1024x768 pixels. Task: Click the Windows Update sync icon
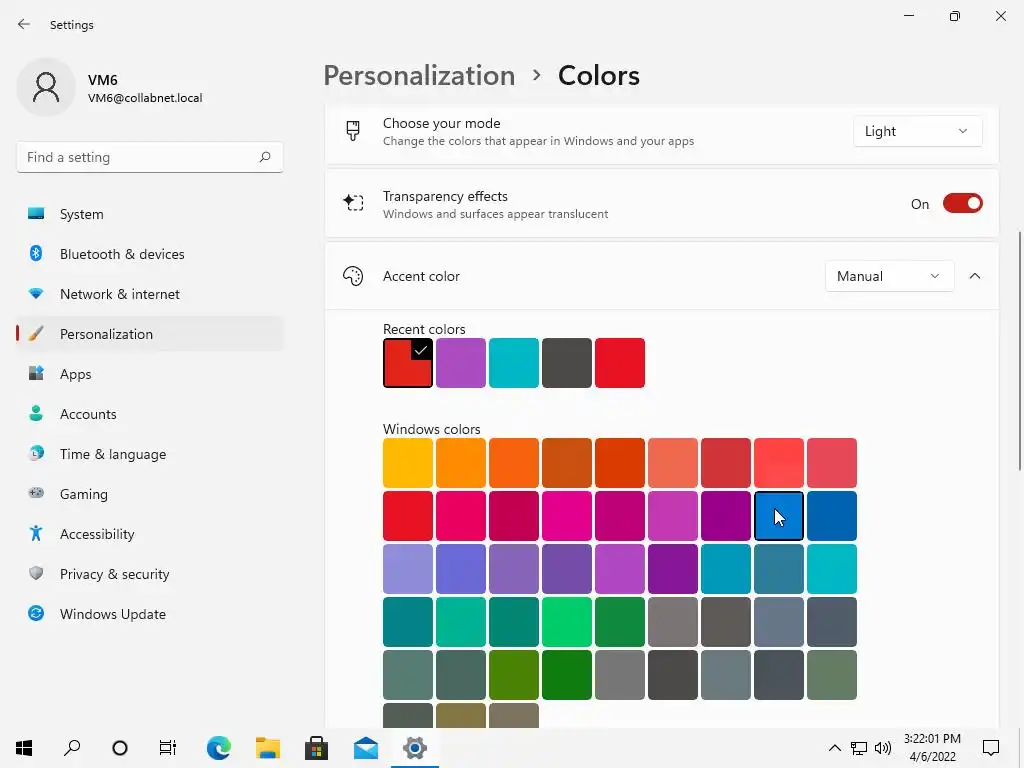(36, 613)
